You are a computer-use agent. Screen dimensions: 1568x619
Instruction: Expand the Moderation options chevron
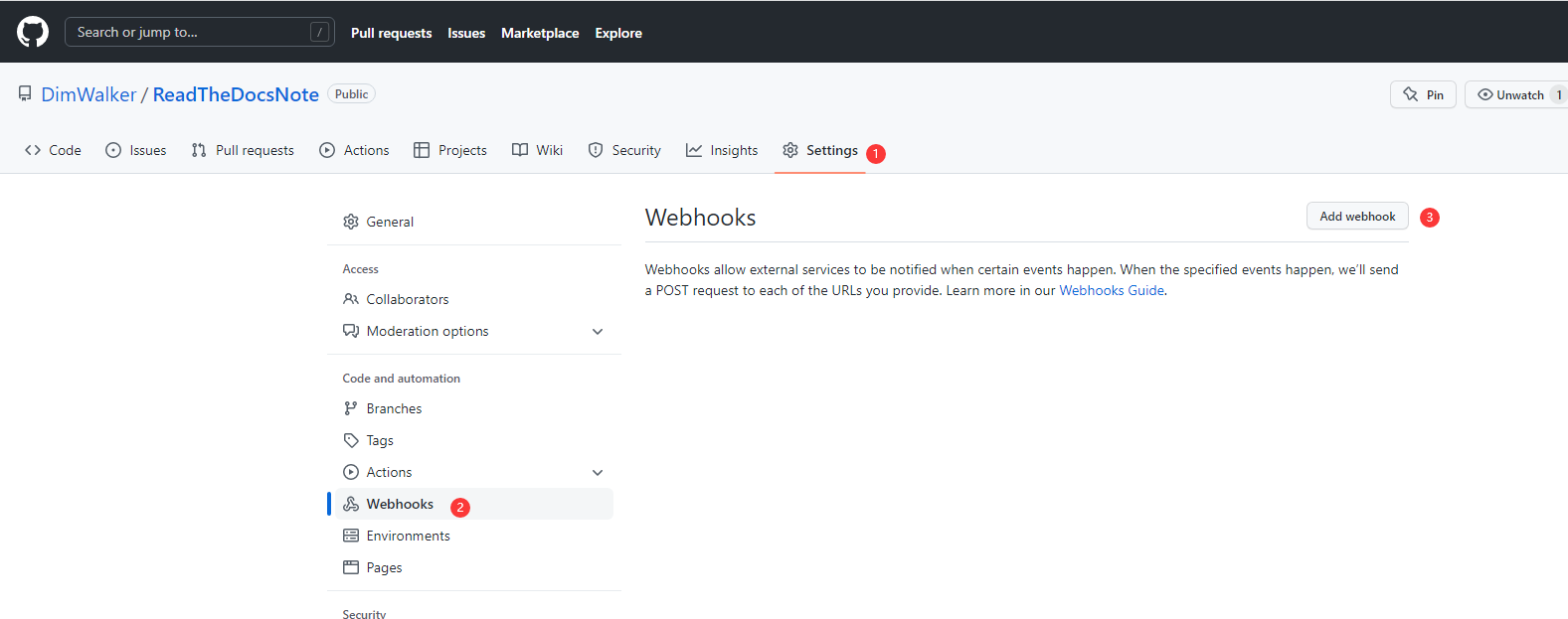(x=598, y=332)
